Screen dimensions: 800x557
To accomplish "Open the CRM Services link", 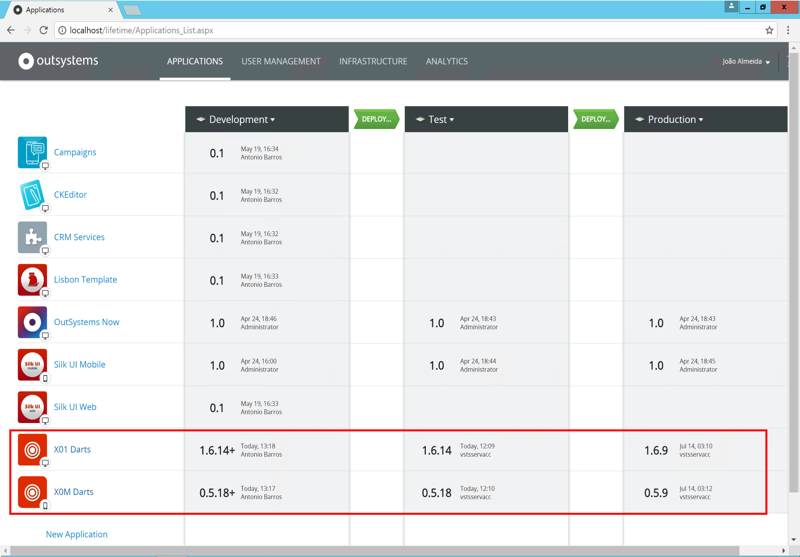I will (x=79, y=237).
